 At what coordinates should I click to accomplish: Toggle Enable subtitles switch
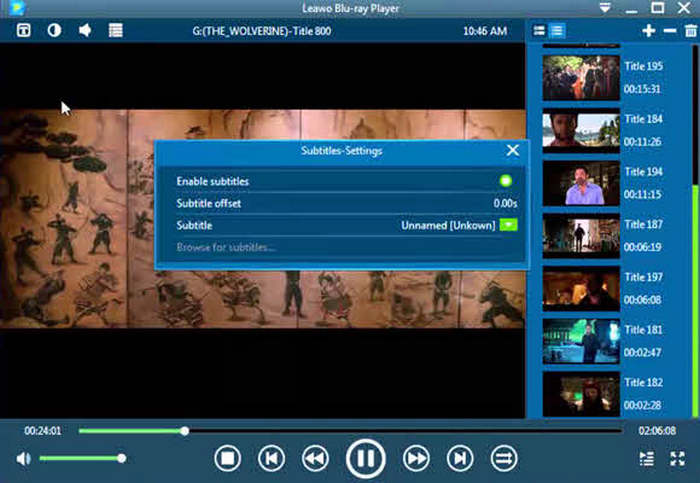pos(506,181)
